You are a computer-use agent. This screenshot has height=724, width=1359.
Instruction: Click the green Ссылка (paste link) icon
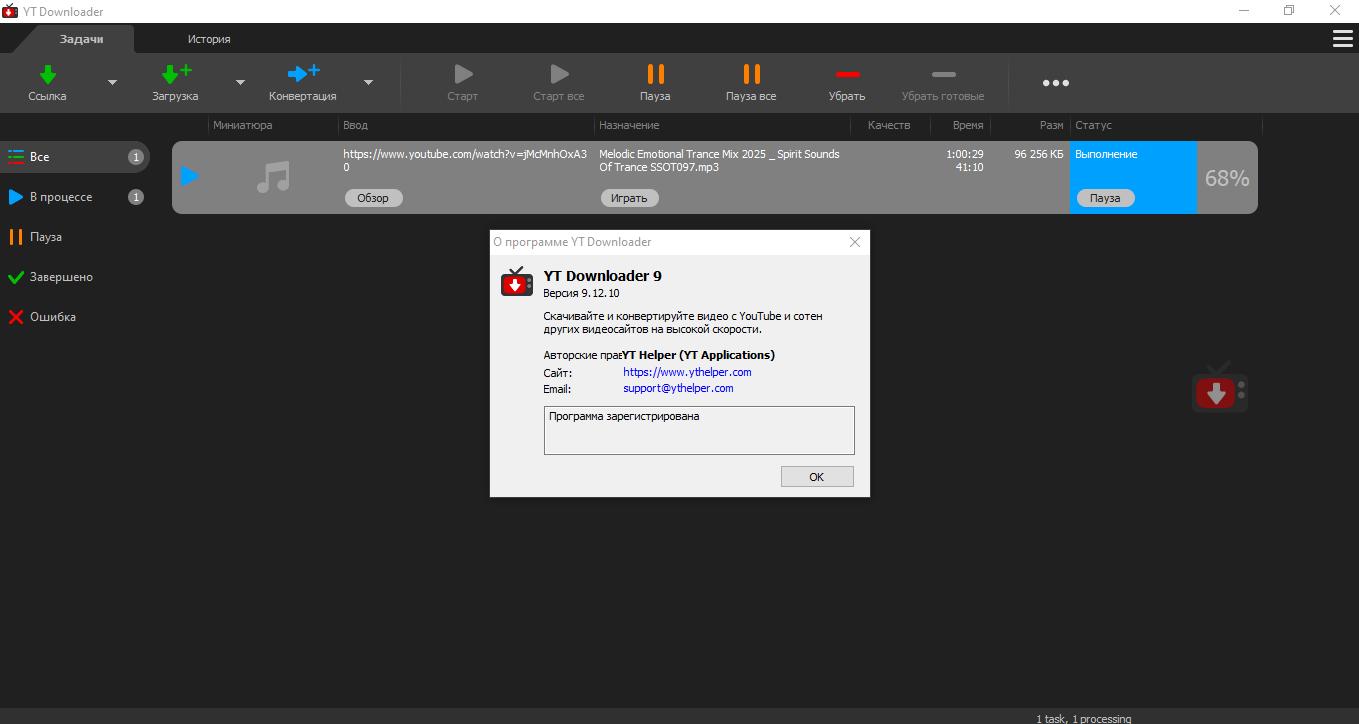point(47,75)
